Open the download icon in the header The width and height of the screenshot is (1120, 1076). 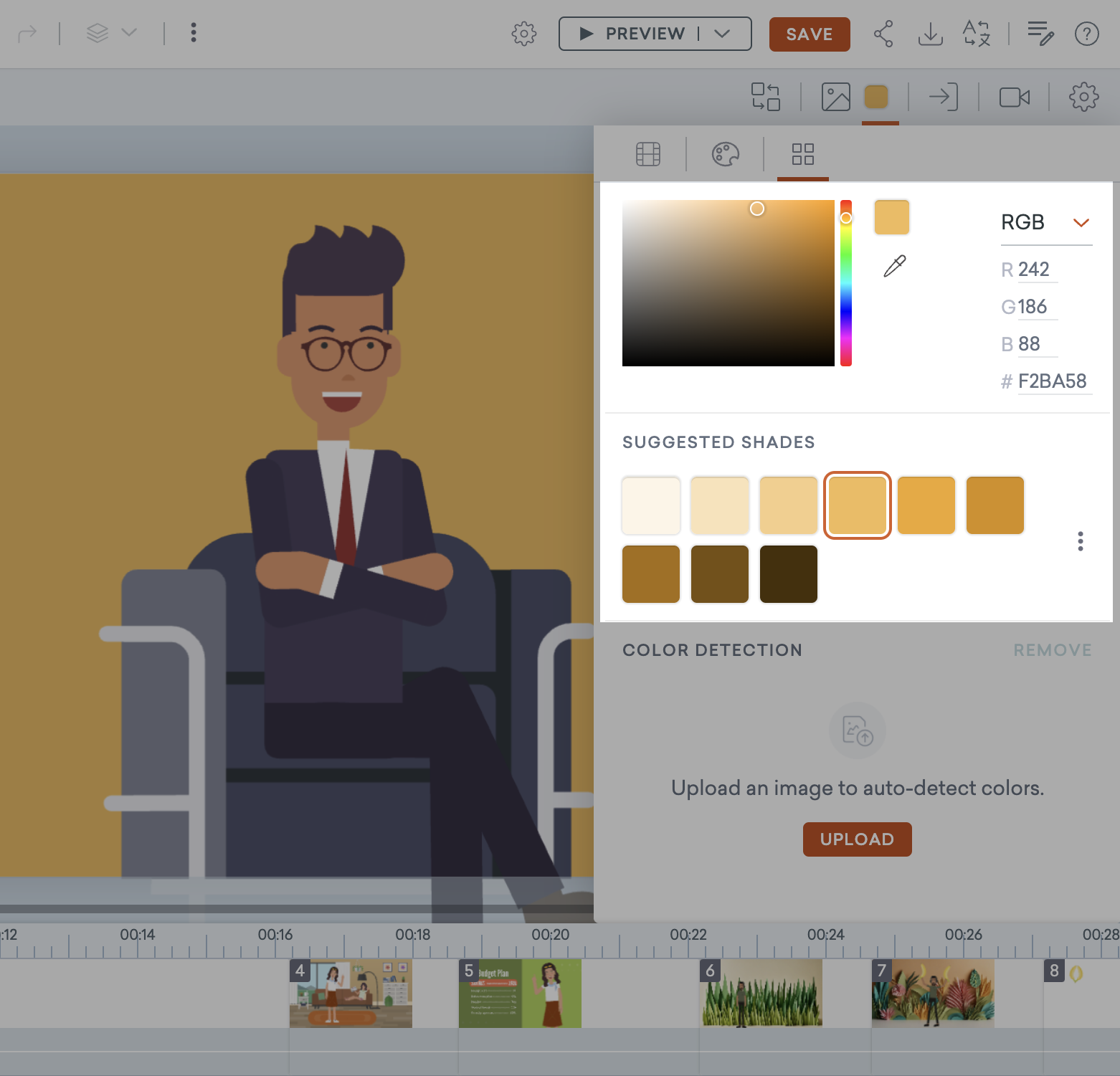930,33
